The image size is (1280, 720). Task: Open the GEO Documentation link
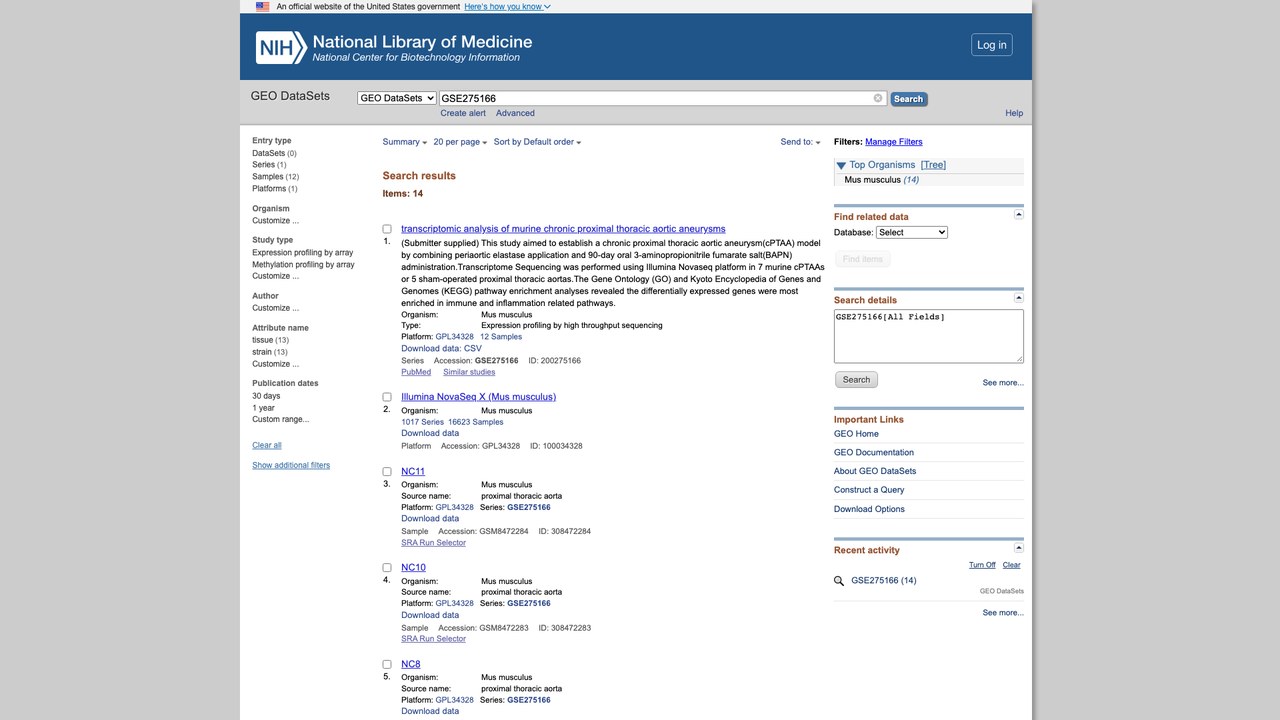874,453
